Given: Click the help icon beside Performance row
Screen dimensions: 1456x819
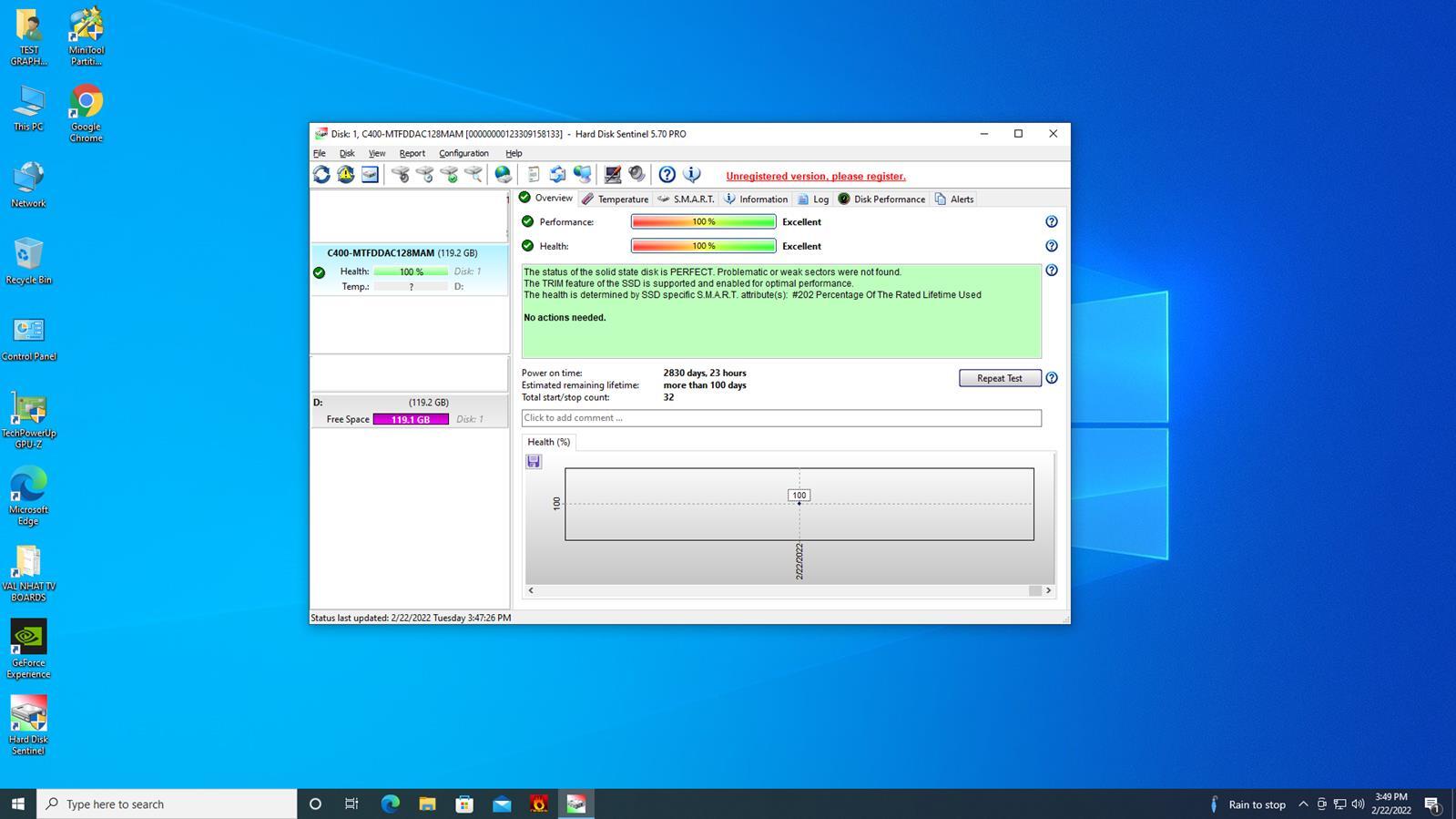Looking at the screenshot, I should [1052, 222].
